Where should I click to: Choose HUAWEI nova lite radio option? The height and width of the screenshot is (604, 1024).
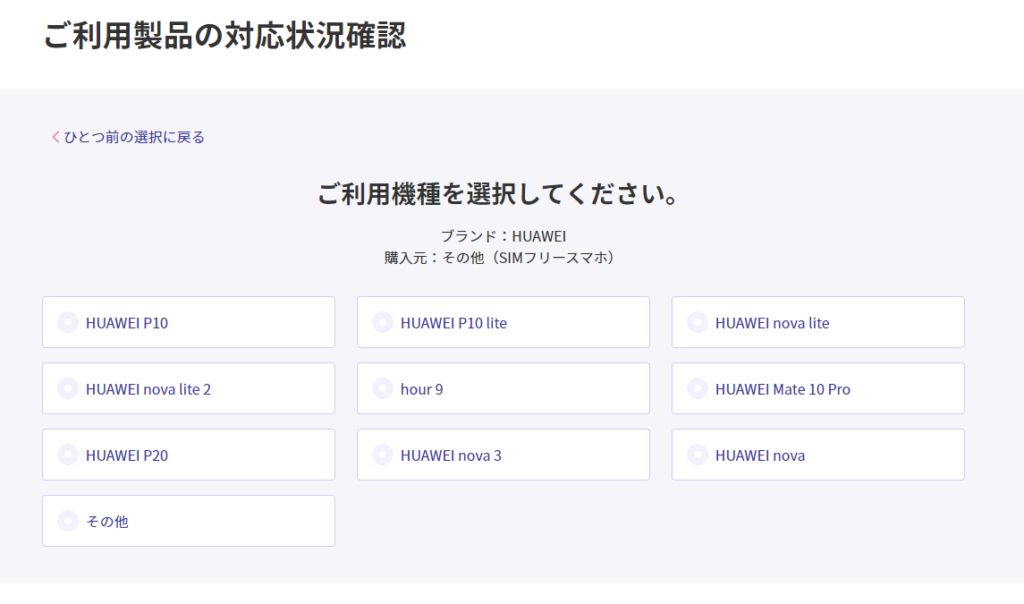click(x=818, y=323)
